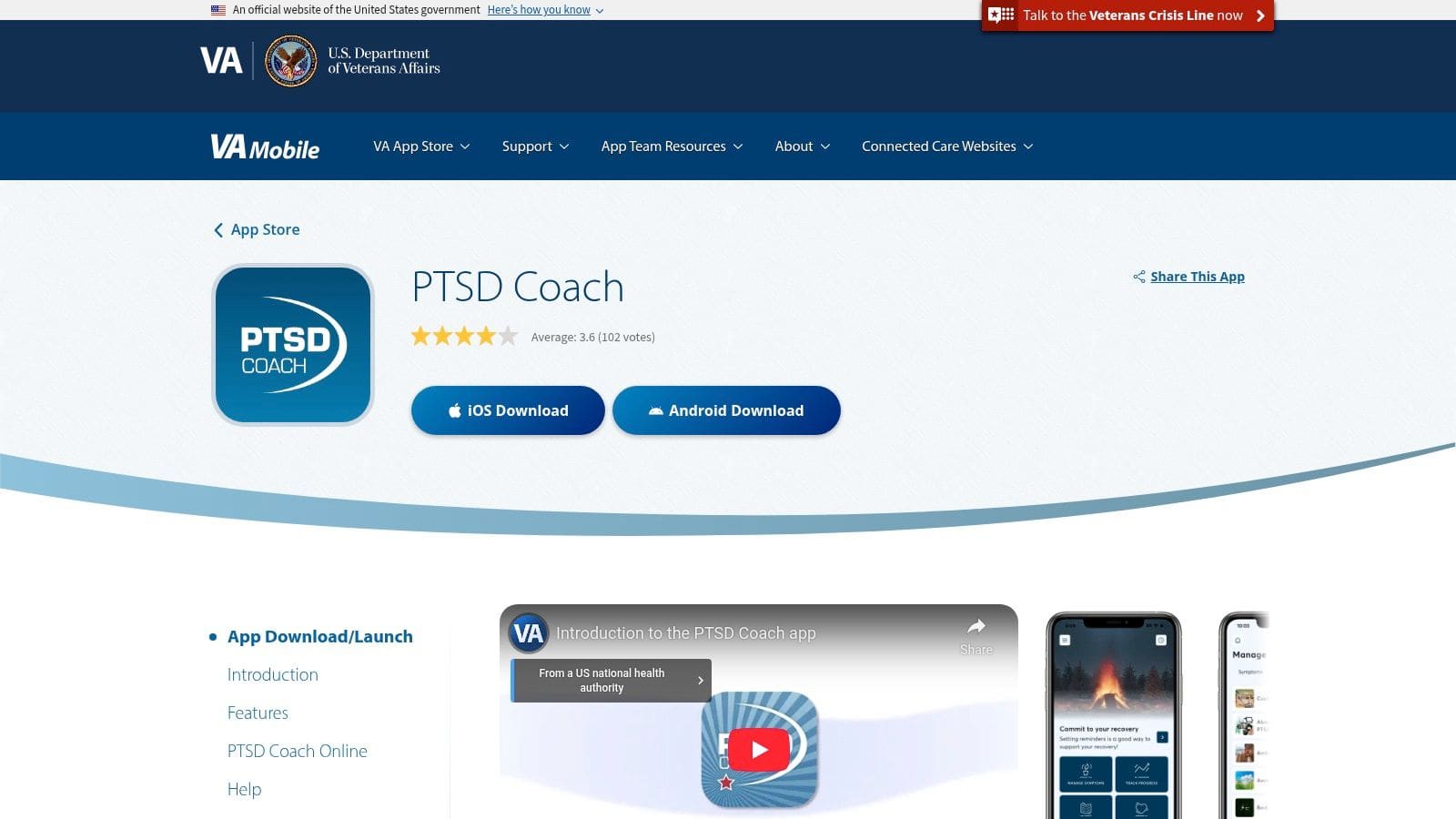Click the share icon beside Share This App
Screen dimensions: 1456x819
point(1139,277)
